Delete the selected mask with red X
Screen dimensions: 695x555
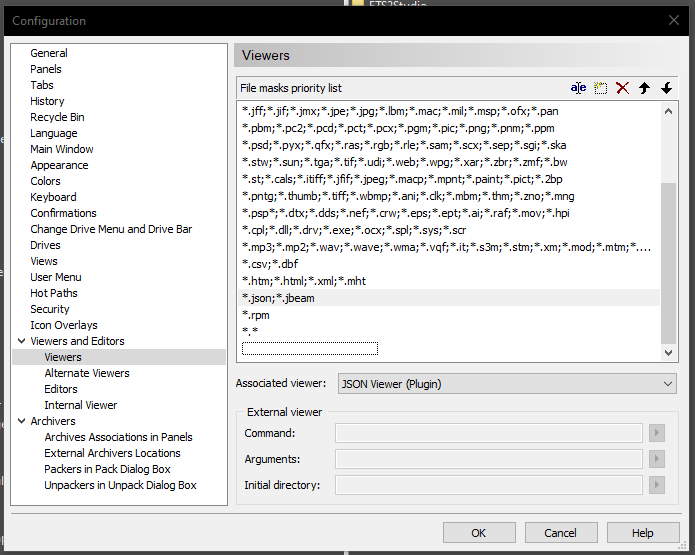click(x=622, y=88)
